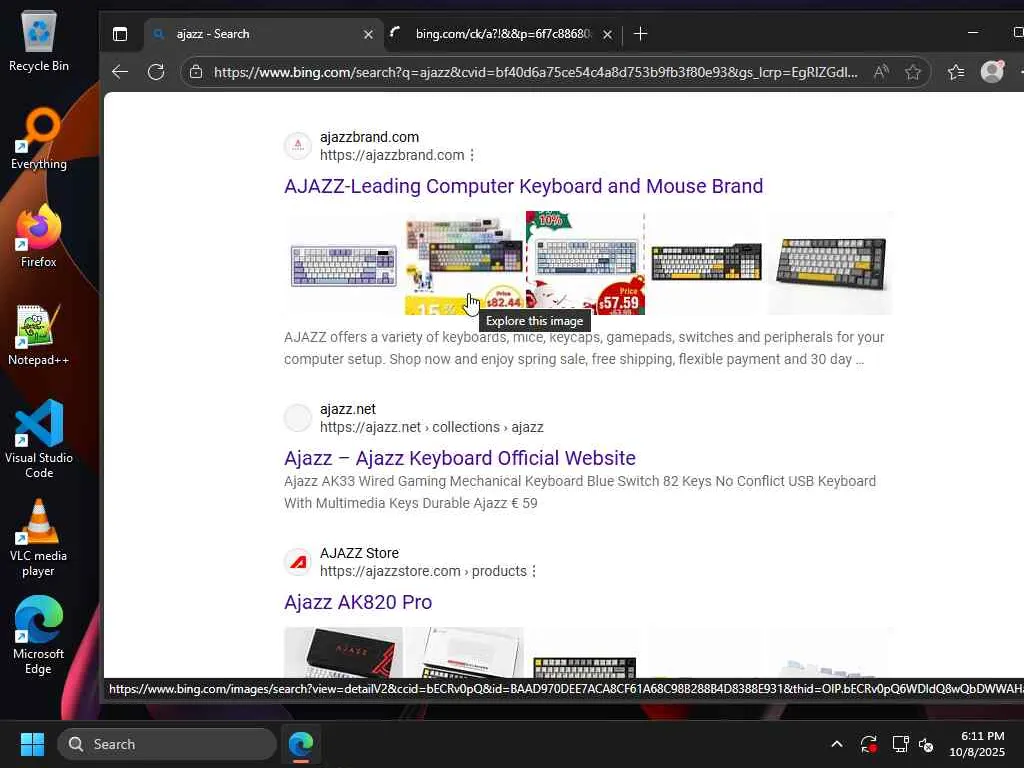Switch to the bing.com/ck/a loading tab
The width and height of the screenshot is (1024, 768).
(x=502, y=34)
